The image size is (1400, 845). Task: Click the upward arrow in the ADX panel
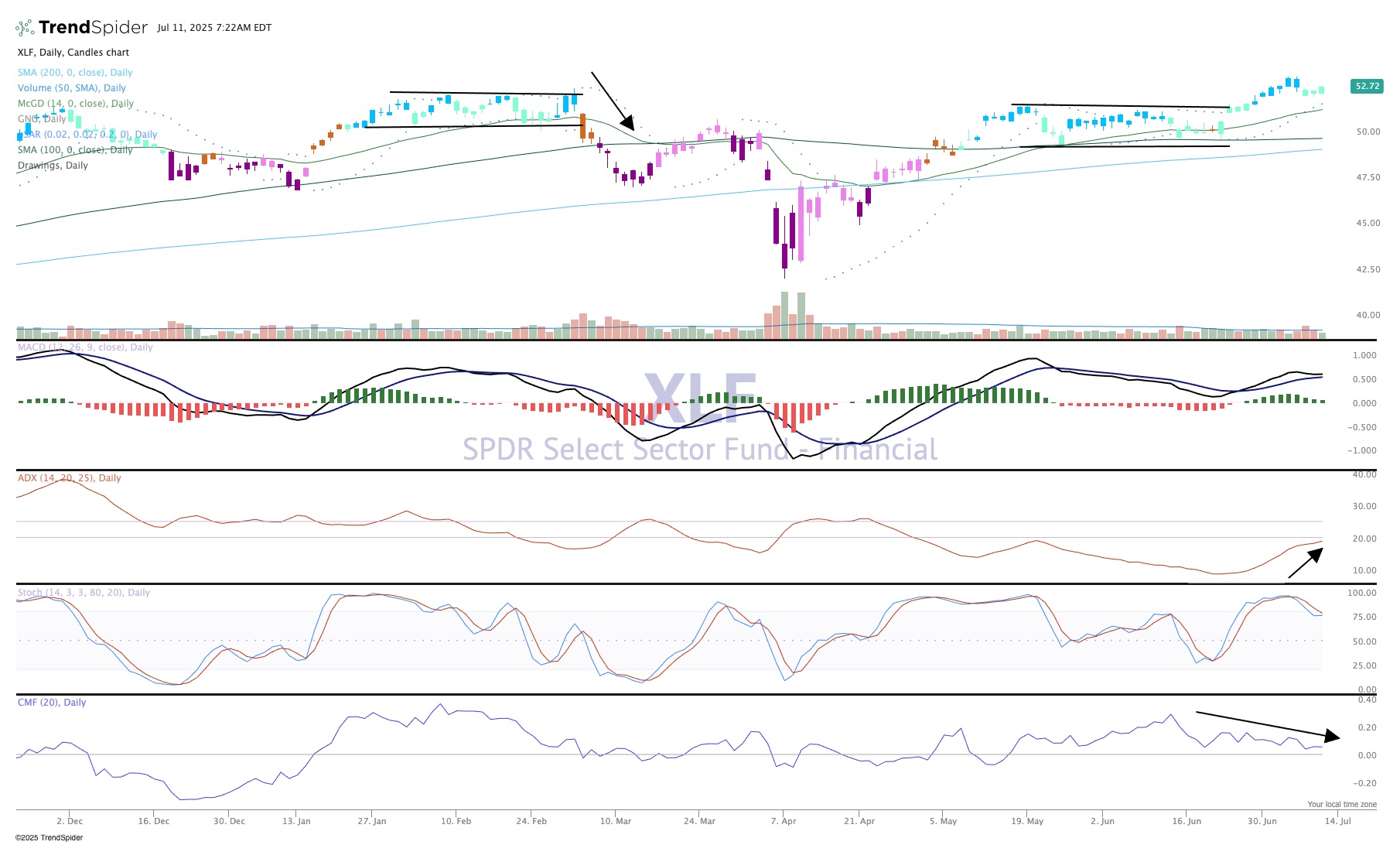point(1306,563)
